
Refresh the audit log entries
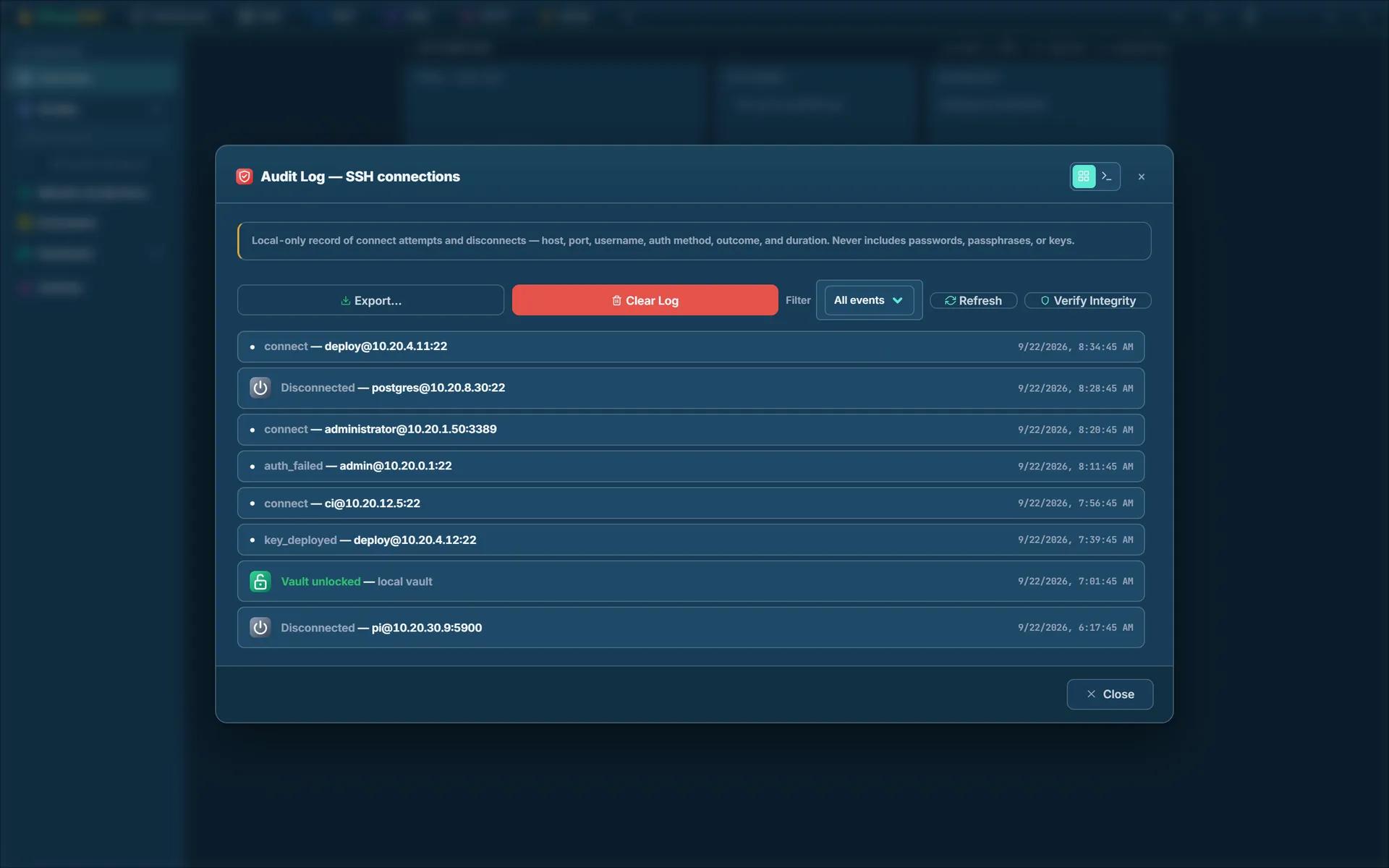pyautogui.click(x=973, y=300)
